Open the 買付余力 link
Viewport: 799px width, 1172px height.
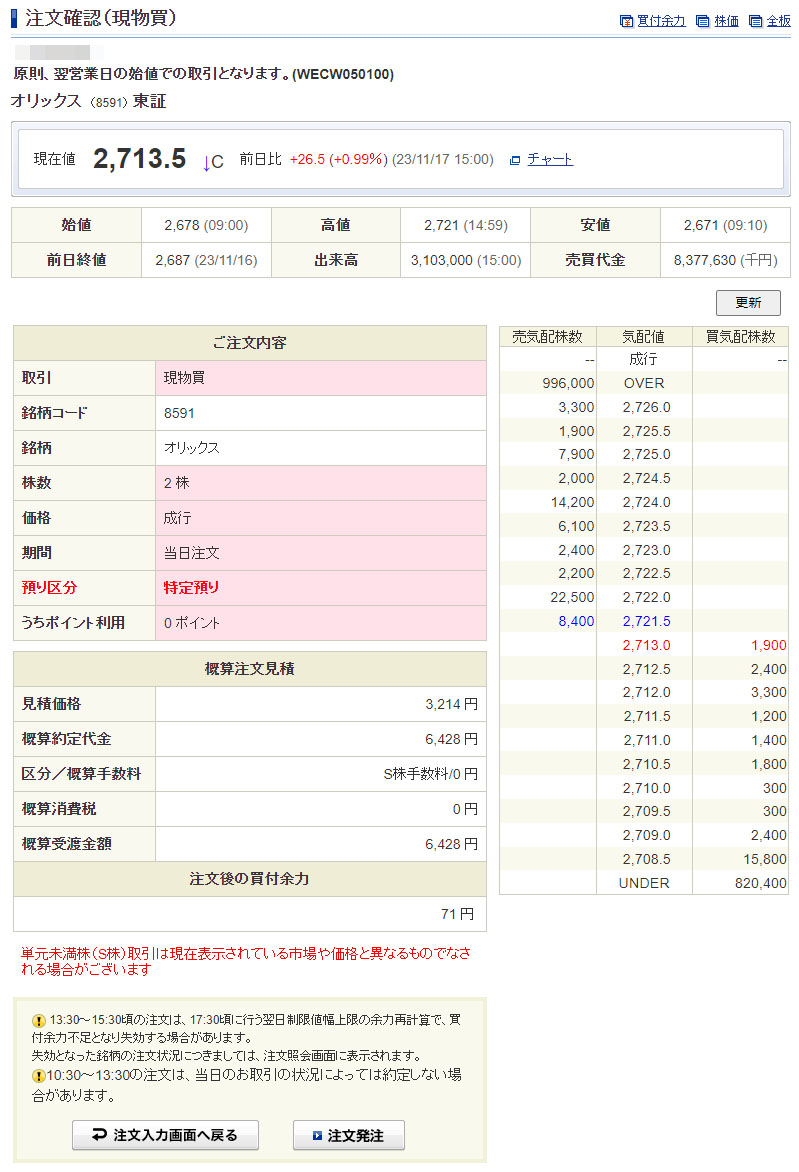point(661,21)
